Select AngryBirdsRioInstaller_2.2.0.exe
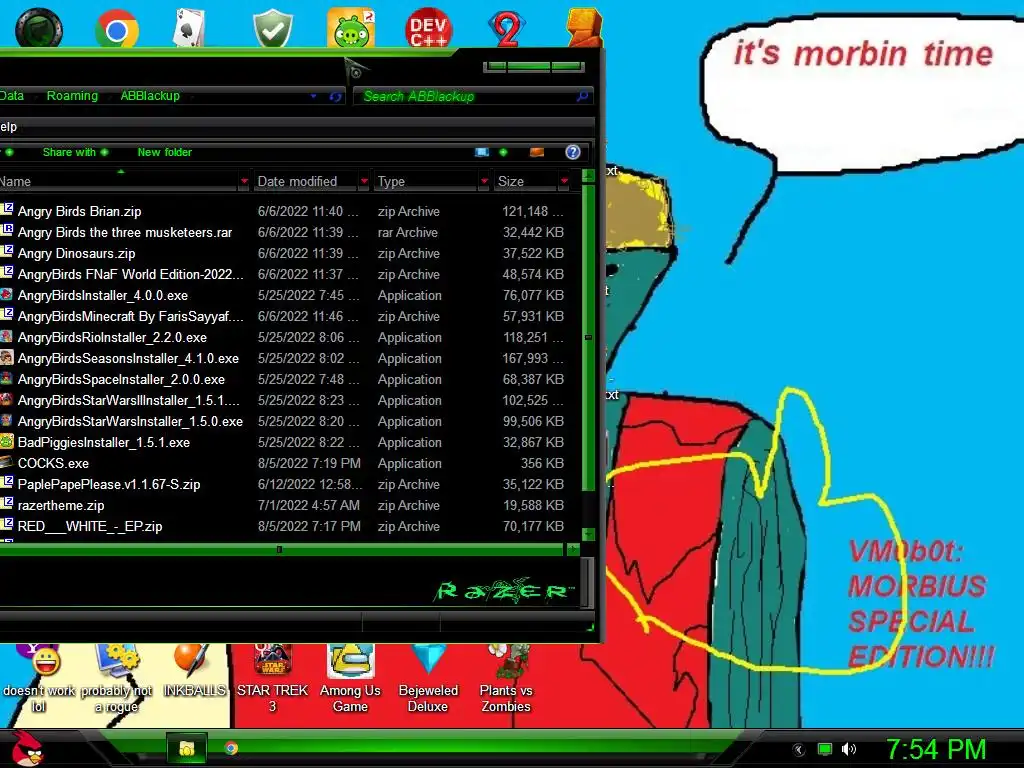 [x=112, y=337]
